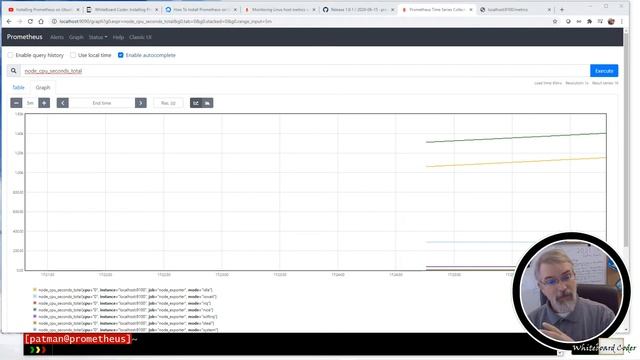Disable the Enable autocomplete checkbox
This screenshot has height=360, width=640.
click(x=120, y=55)
